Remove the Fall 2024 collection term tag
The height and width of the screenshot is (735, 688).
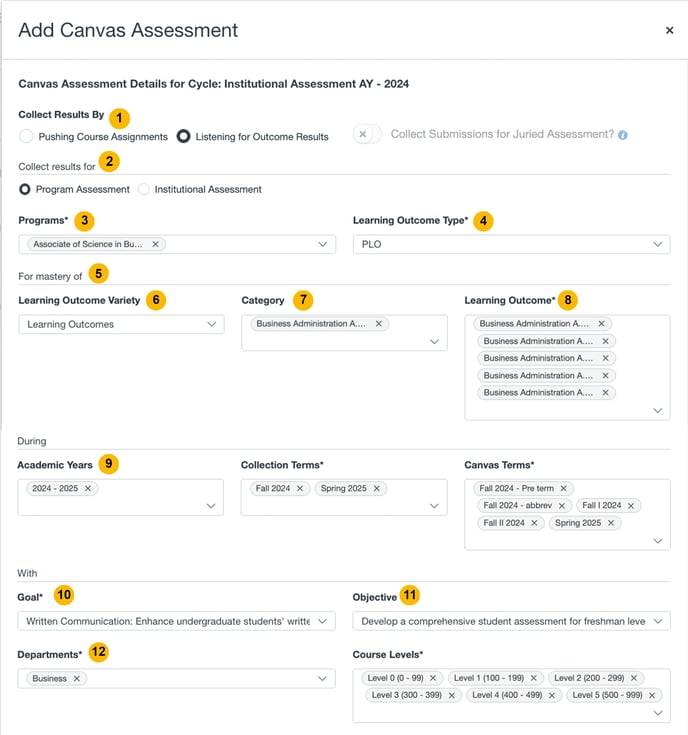click(x=300, y=488)
